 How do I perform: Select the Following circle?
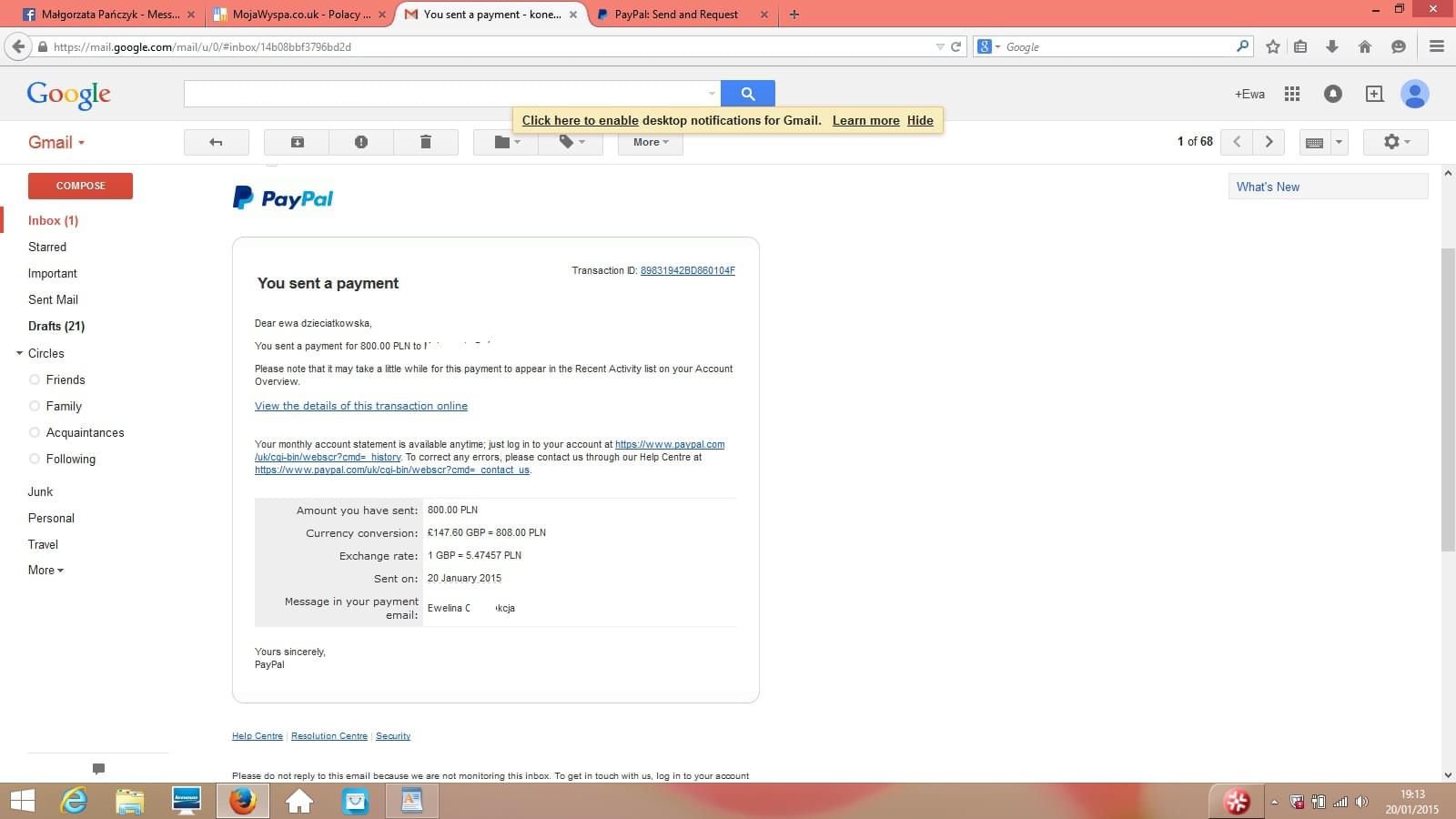[71, 459]
